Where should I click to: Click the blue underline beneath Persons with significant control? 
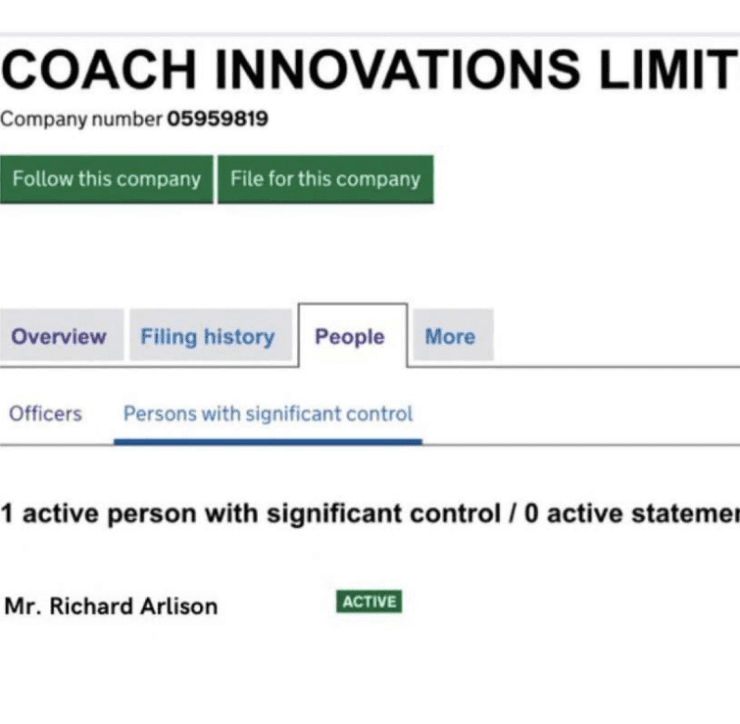(x=268, y=439)
